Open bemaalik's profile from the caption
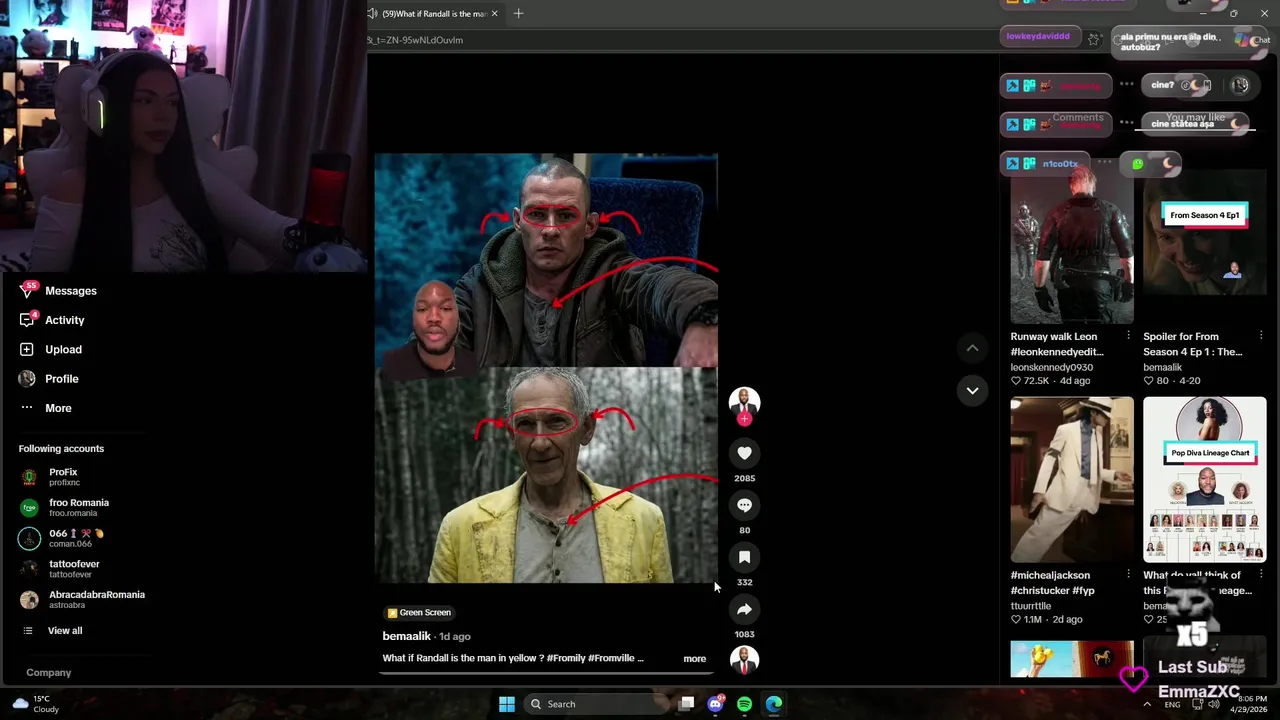 (406, 636)
